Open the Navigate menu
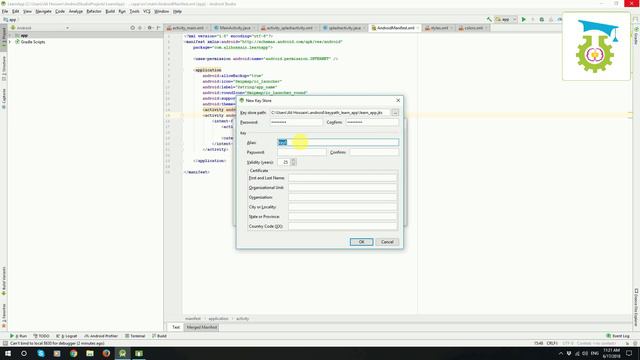Screen dimensions: 640x360 (43, 11)
